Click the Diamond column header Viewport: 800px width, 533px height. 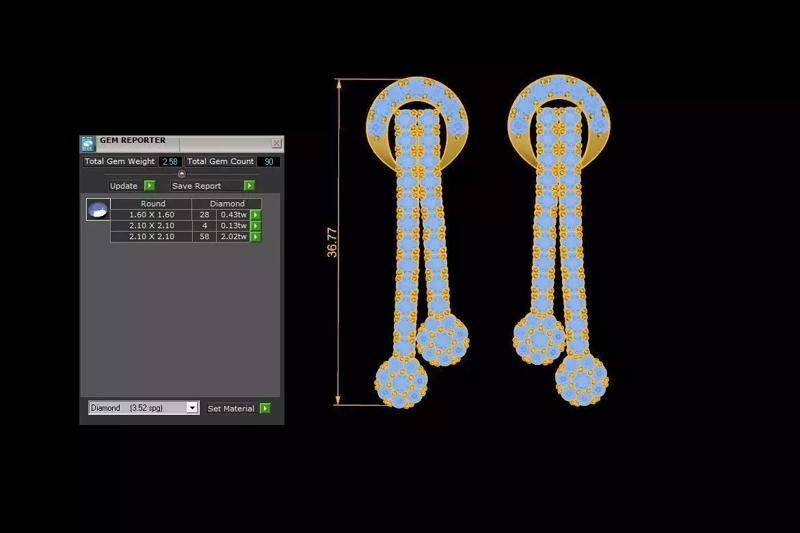click(x=227, y=204)
